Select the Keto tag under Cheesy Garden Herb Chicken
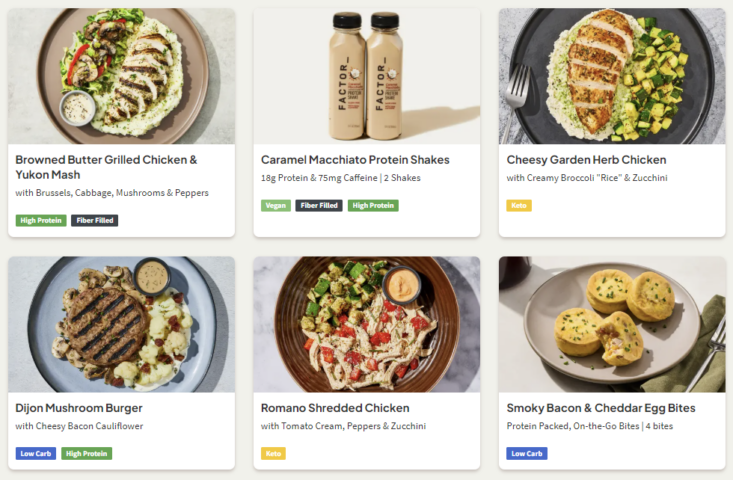The width and height of the screenshot is (733, 480). [x=519, y=206]
